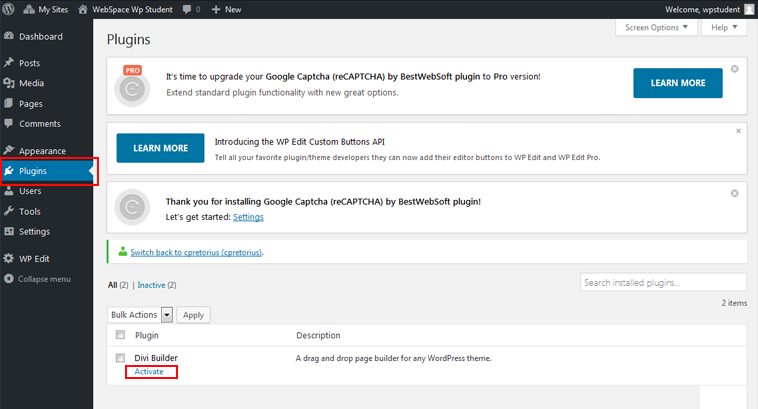Click the Apply bulk action button
Viewport: 758px width, 409px height.
(x=193, y=315)
